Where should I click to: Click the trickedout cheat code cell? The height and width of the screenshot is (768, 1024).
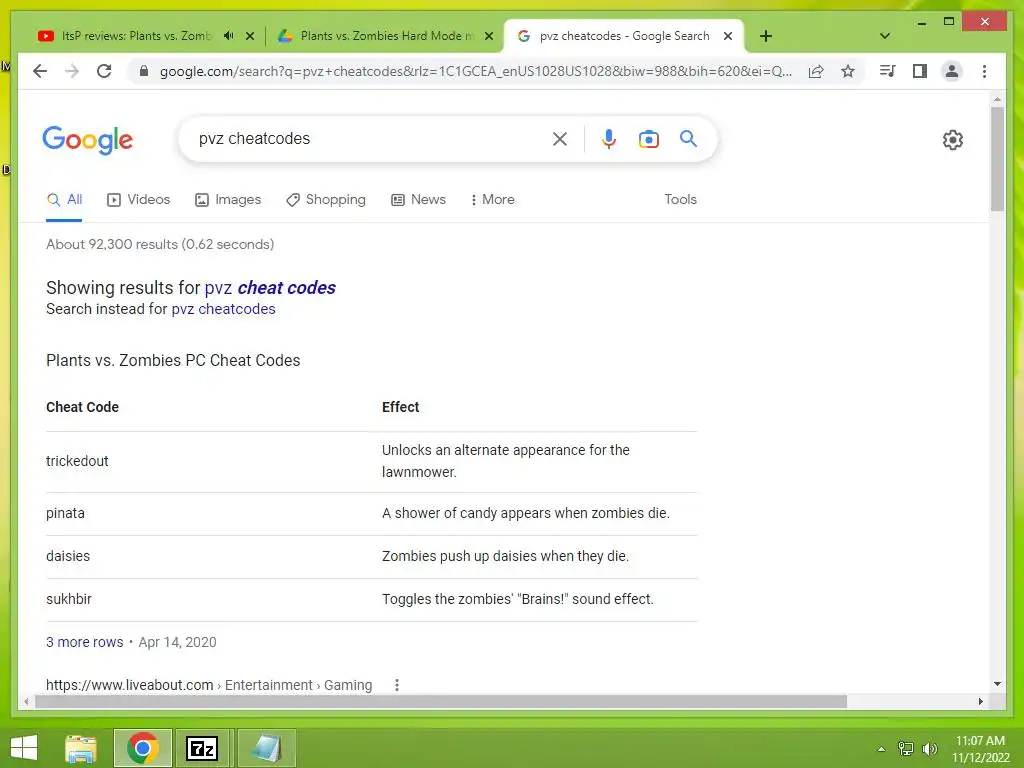(77, 462)
